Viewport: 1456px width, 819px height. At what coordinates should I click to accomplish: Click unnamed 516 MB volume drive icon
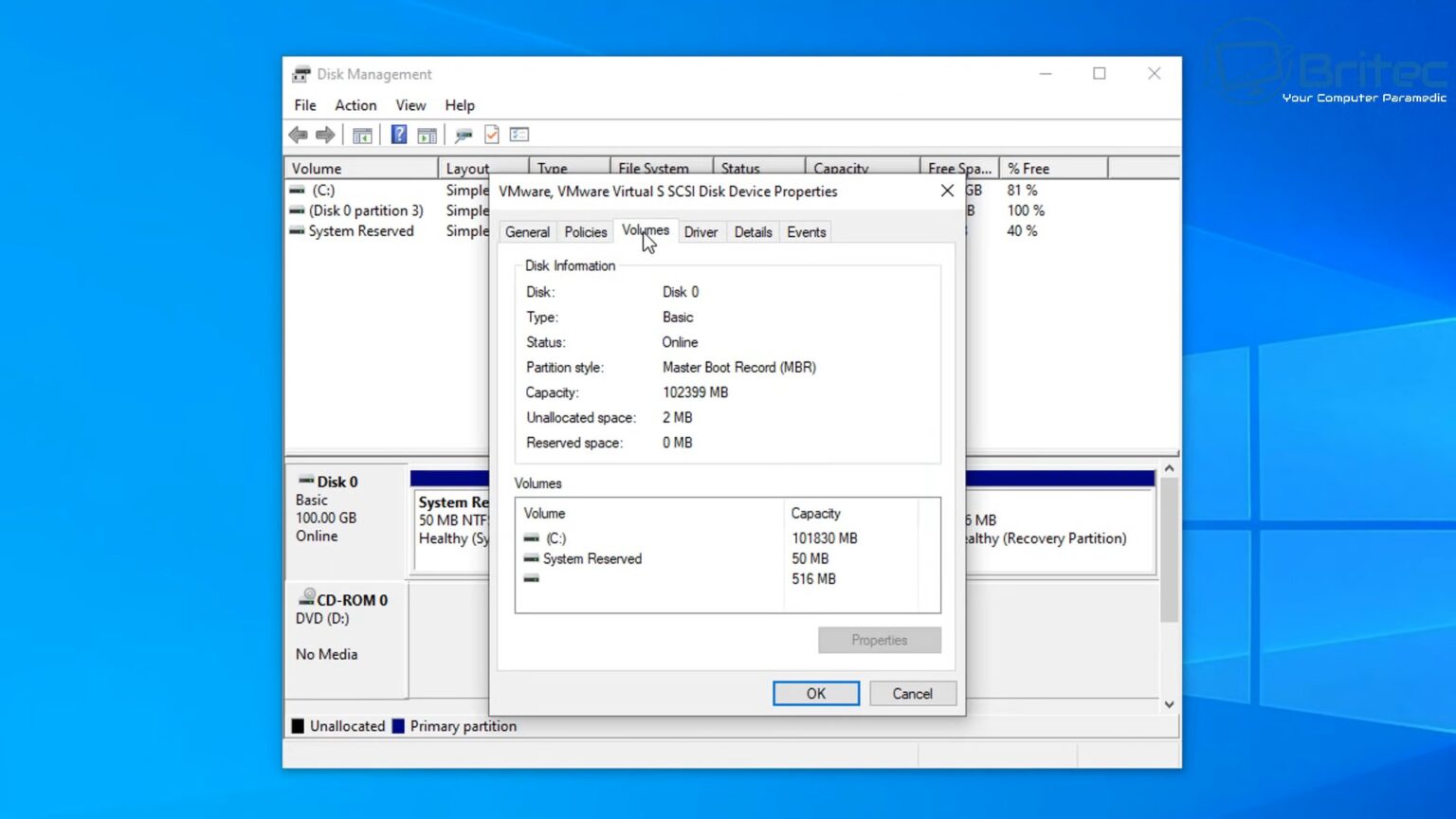point(531,578)
